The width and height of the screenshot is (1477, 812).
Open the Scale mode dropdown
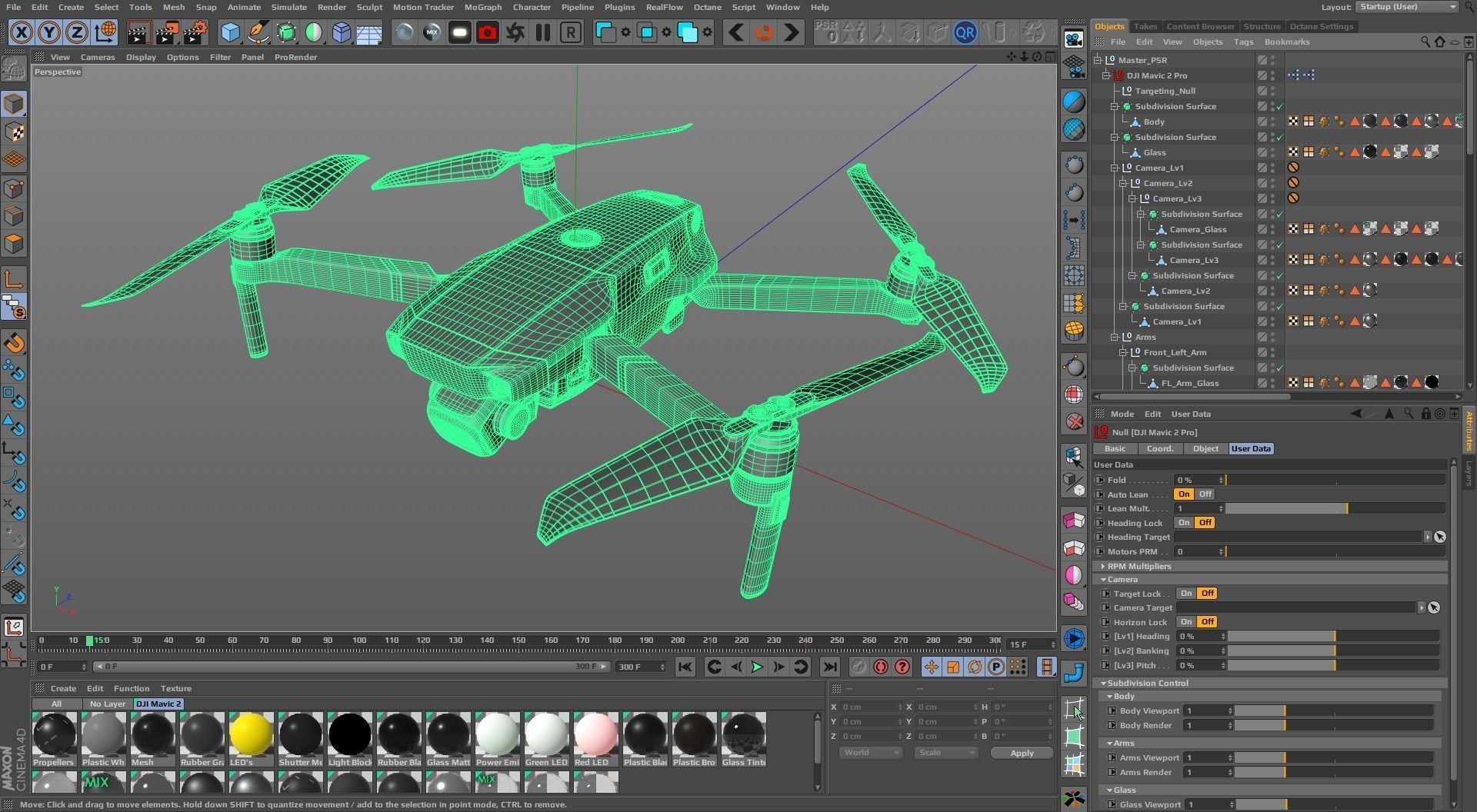pyautogui.click(x=945, y=753)
